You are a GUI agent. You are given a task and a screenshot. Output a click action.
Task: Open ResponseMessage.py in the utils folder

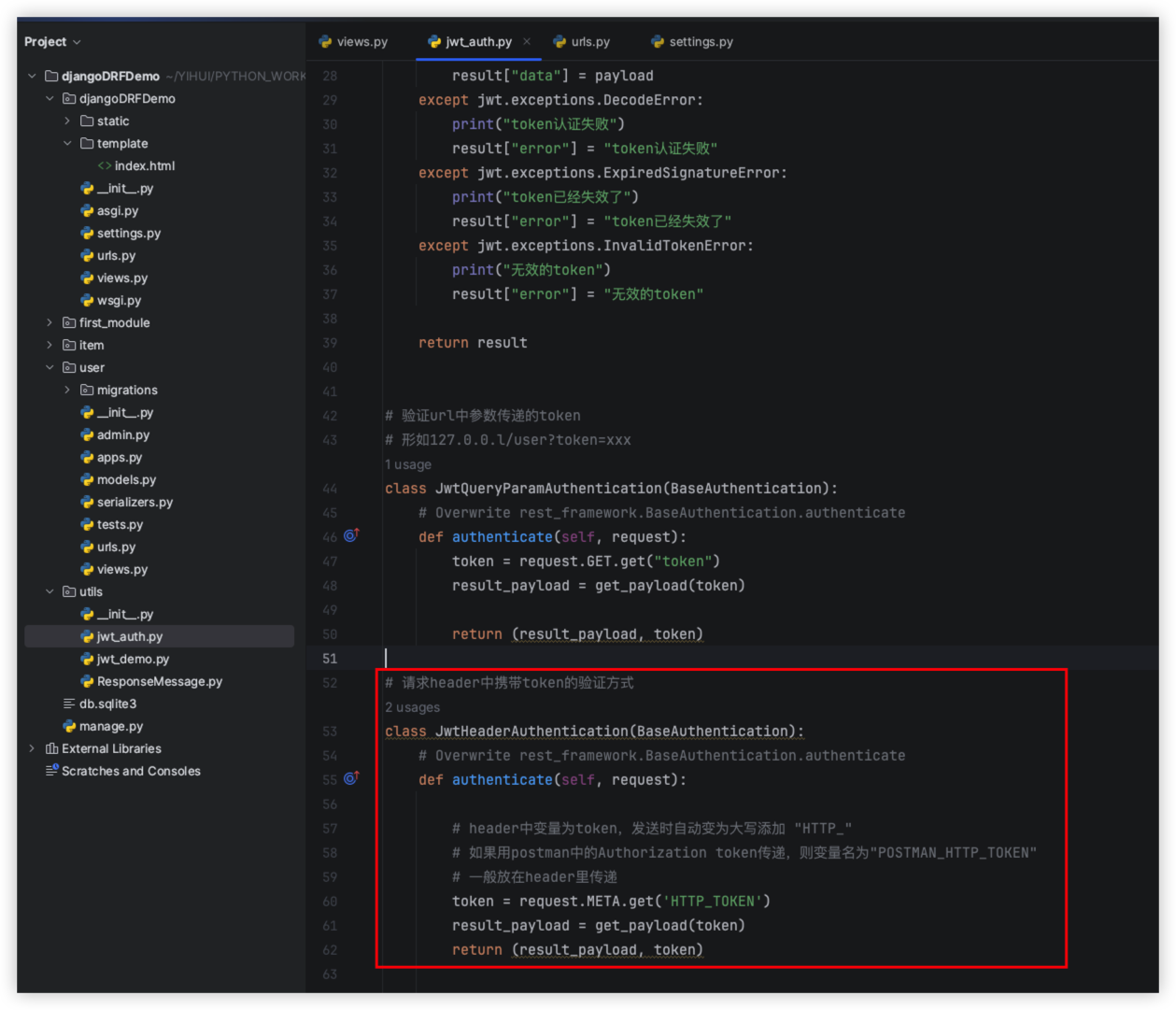pos(159,682)
